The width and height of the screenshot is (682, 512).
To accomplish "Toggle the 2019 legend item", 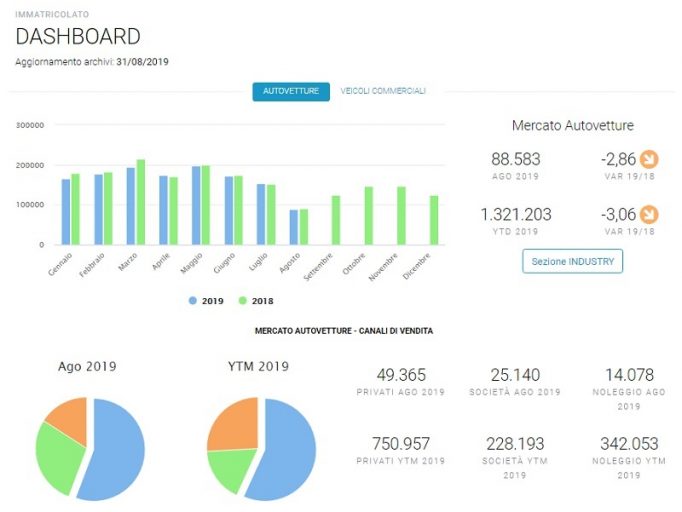I will coord(206,301).
